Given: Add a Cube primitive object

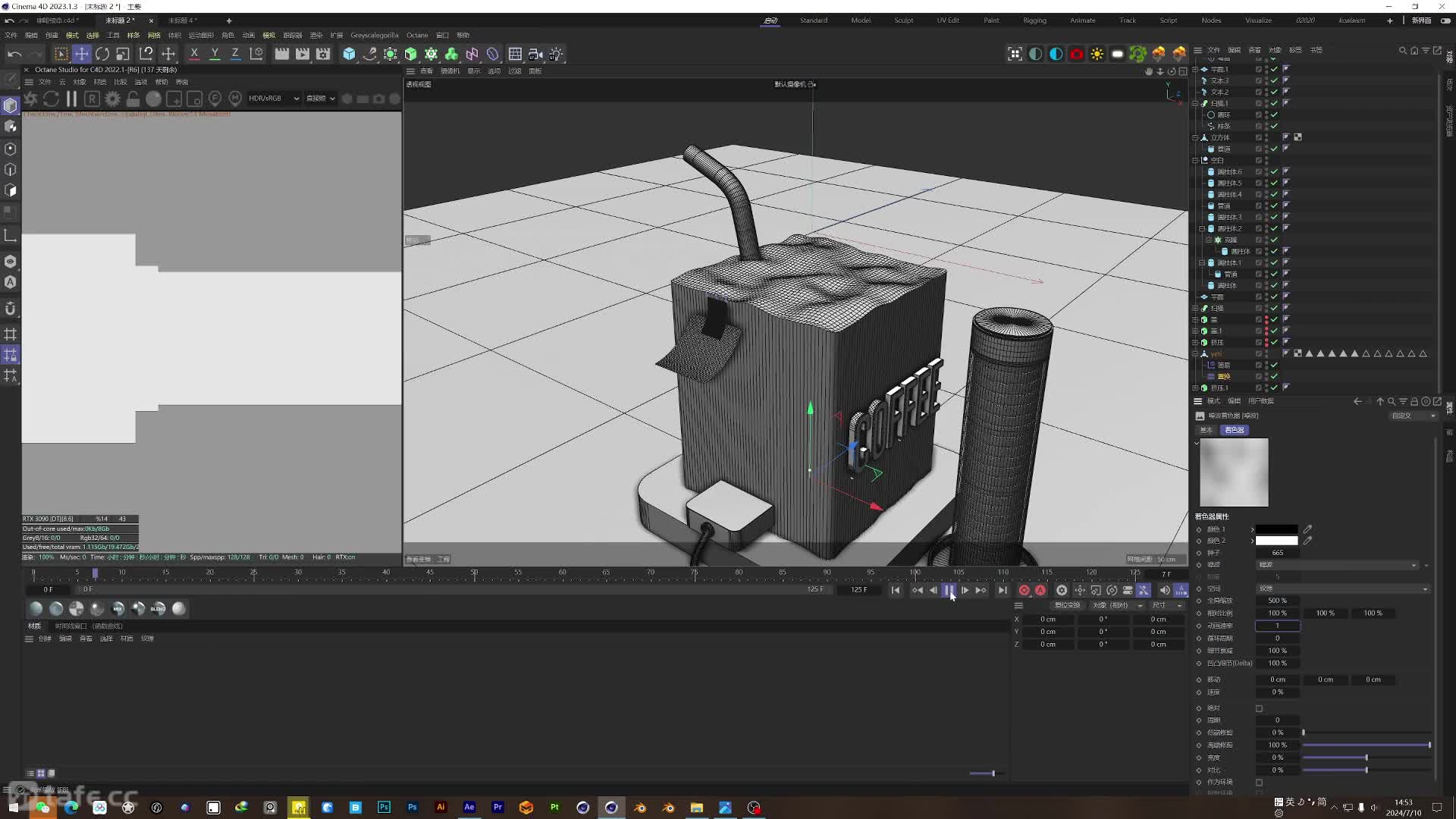Looking at the screenshot, I should pyautogui.click(x=349, y=54).
